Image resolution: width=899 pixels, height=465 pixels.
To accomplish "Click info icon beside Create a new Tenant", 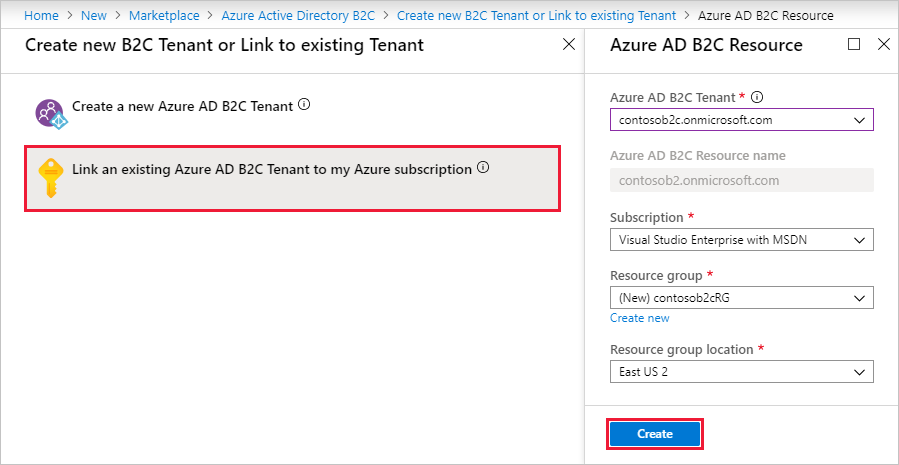I will pos(304,104).
